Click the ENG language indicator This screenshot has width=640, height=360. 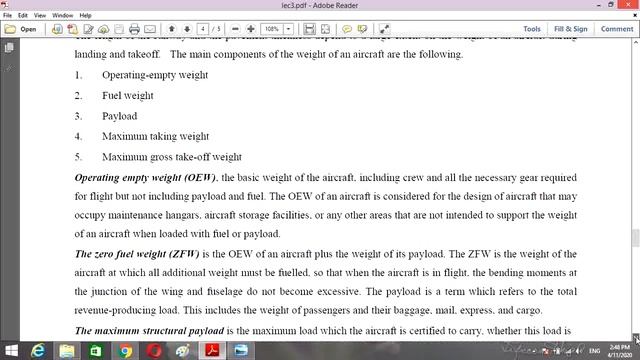coord(595,351)
